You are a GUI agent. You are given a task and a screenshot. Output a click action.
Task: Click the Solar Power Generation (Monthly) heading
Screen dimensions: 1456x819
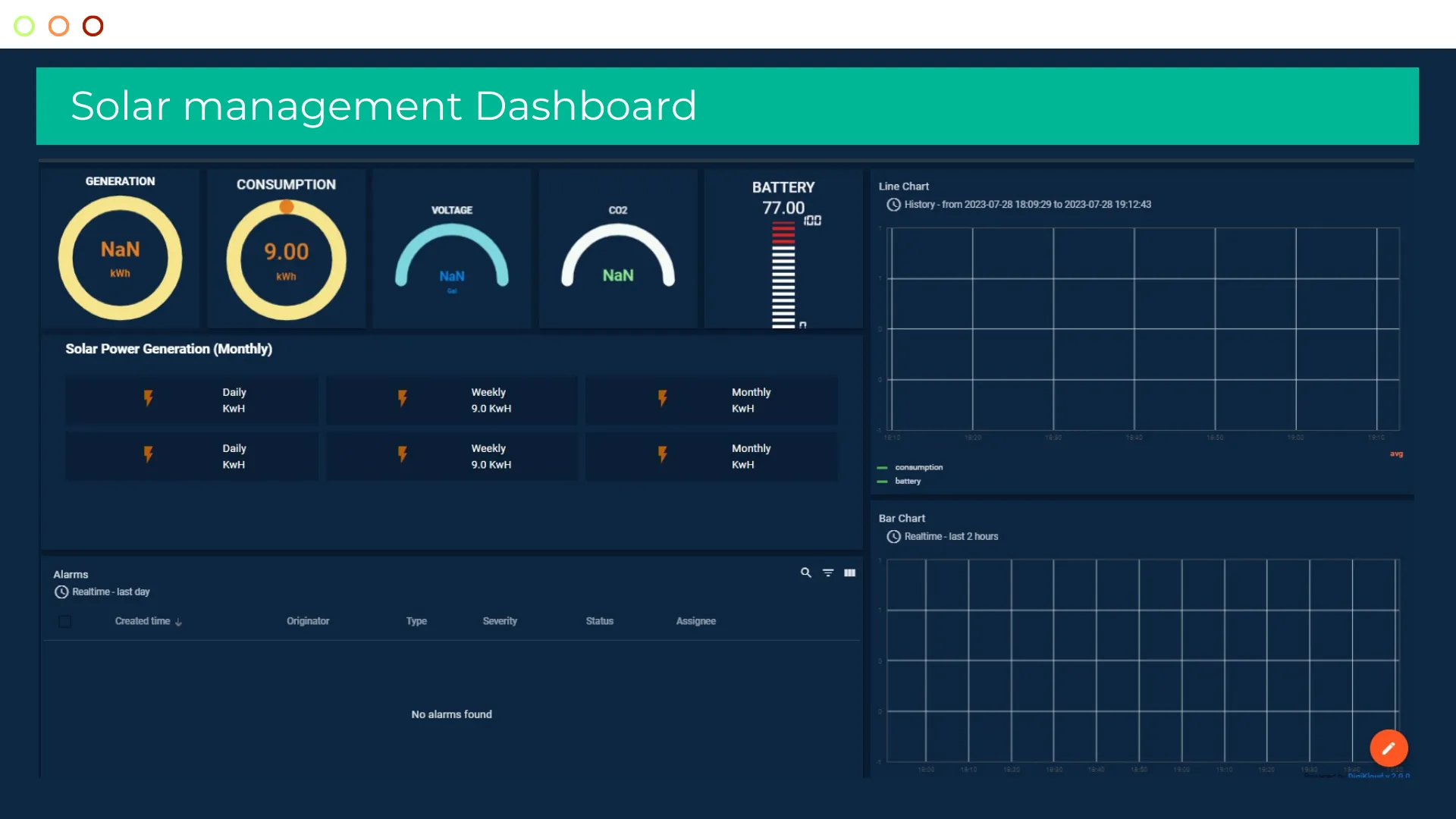[x=168, y=349]
